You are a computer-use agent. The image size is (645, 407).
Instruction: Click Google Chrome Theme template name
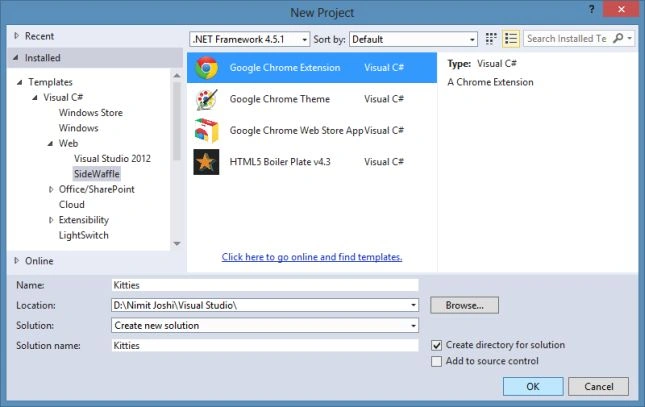click(280, 99)
